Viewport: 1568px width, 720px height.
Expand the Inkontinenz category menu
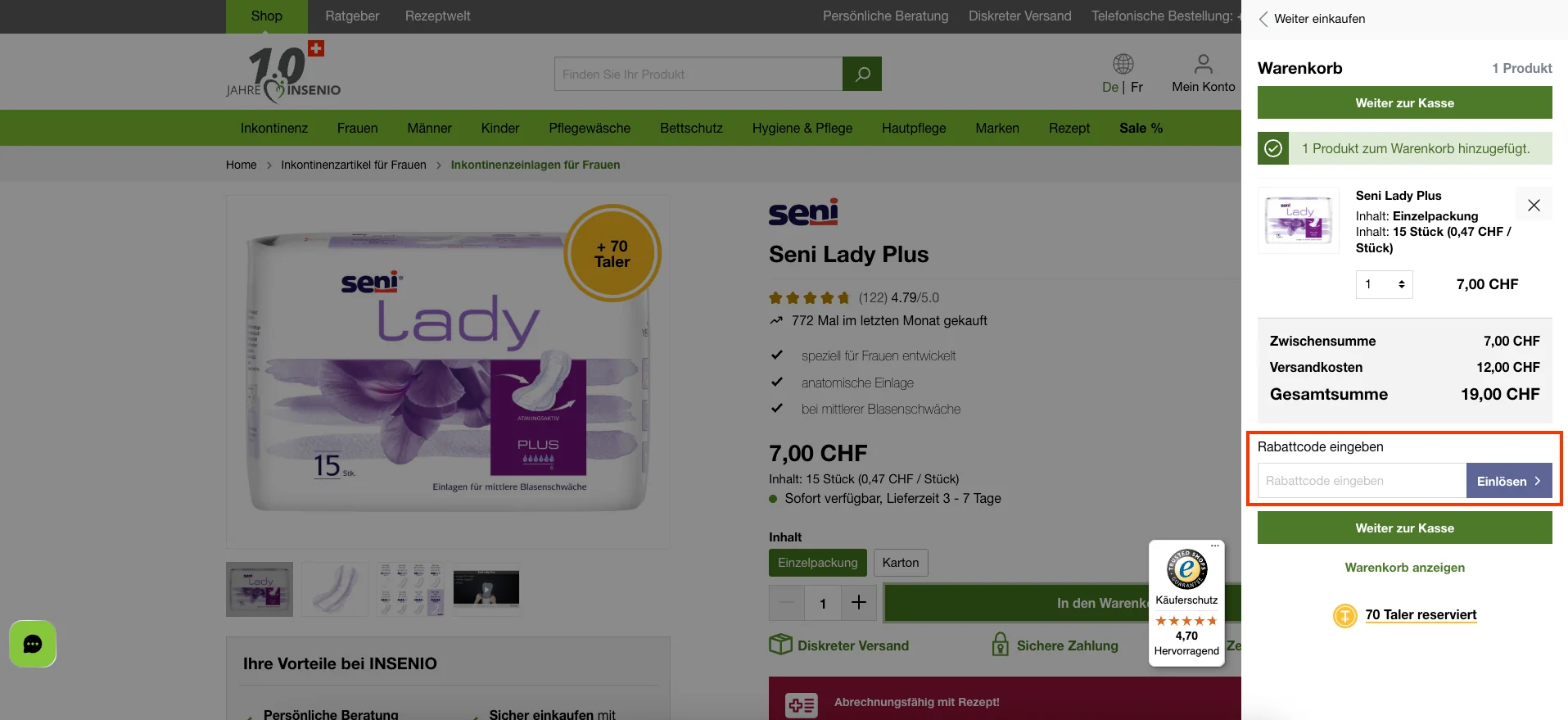click(274, 128)
